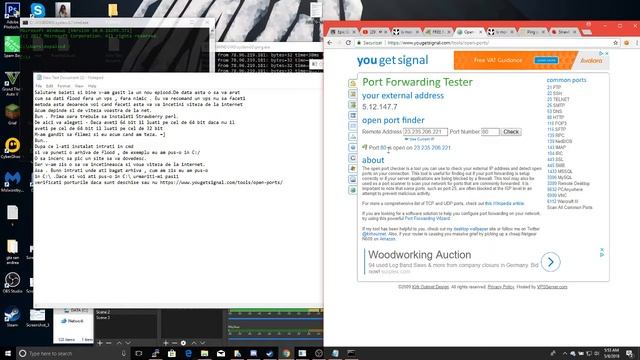Open Notepad View menu
Screen dimensions: 640x360
pyautogui.click(x=79, y=86)
